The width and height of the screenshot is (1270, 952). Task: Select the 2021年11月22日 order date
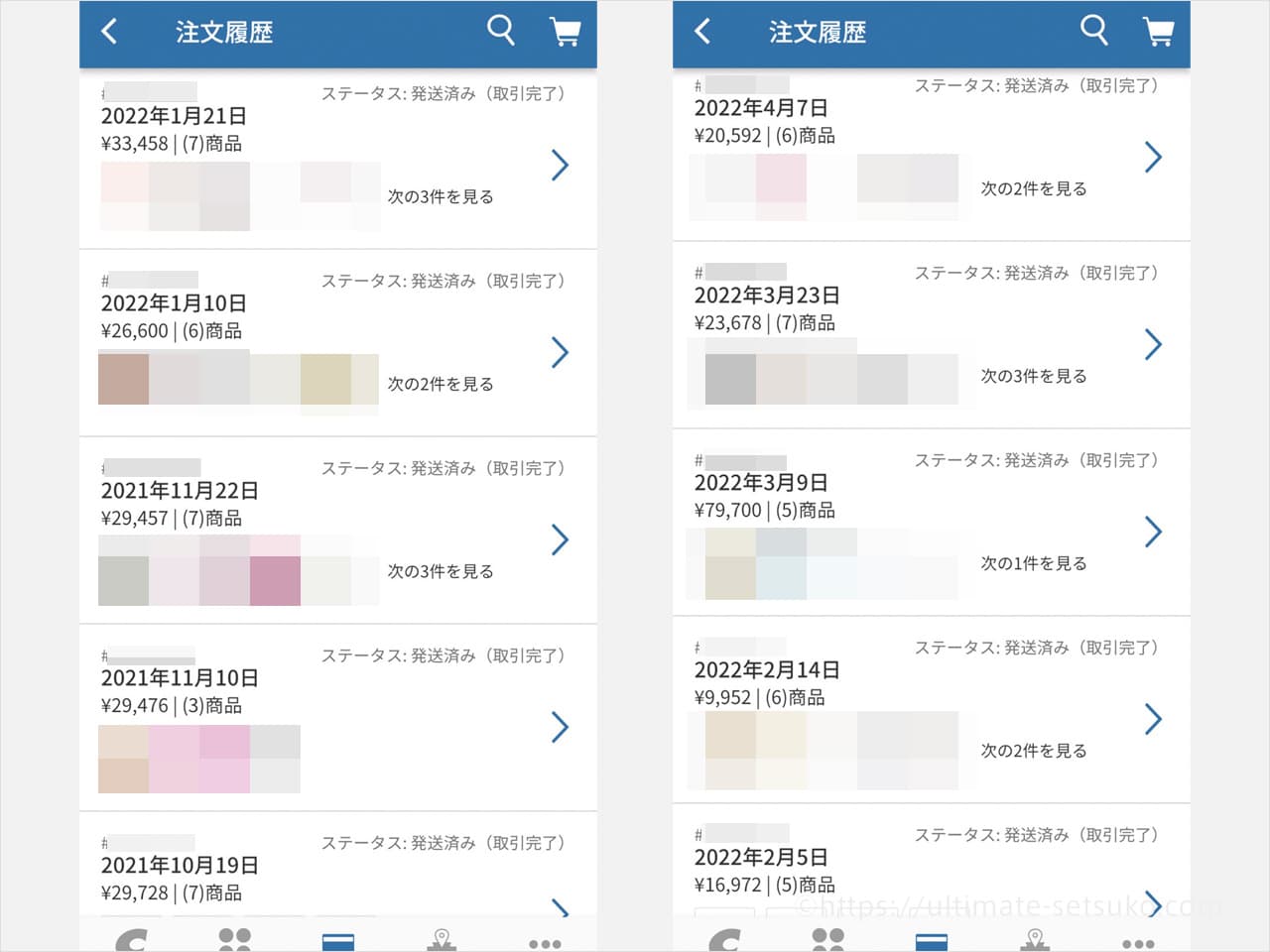point(180,491)
